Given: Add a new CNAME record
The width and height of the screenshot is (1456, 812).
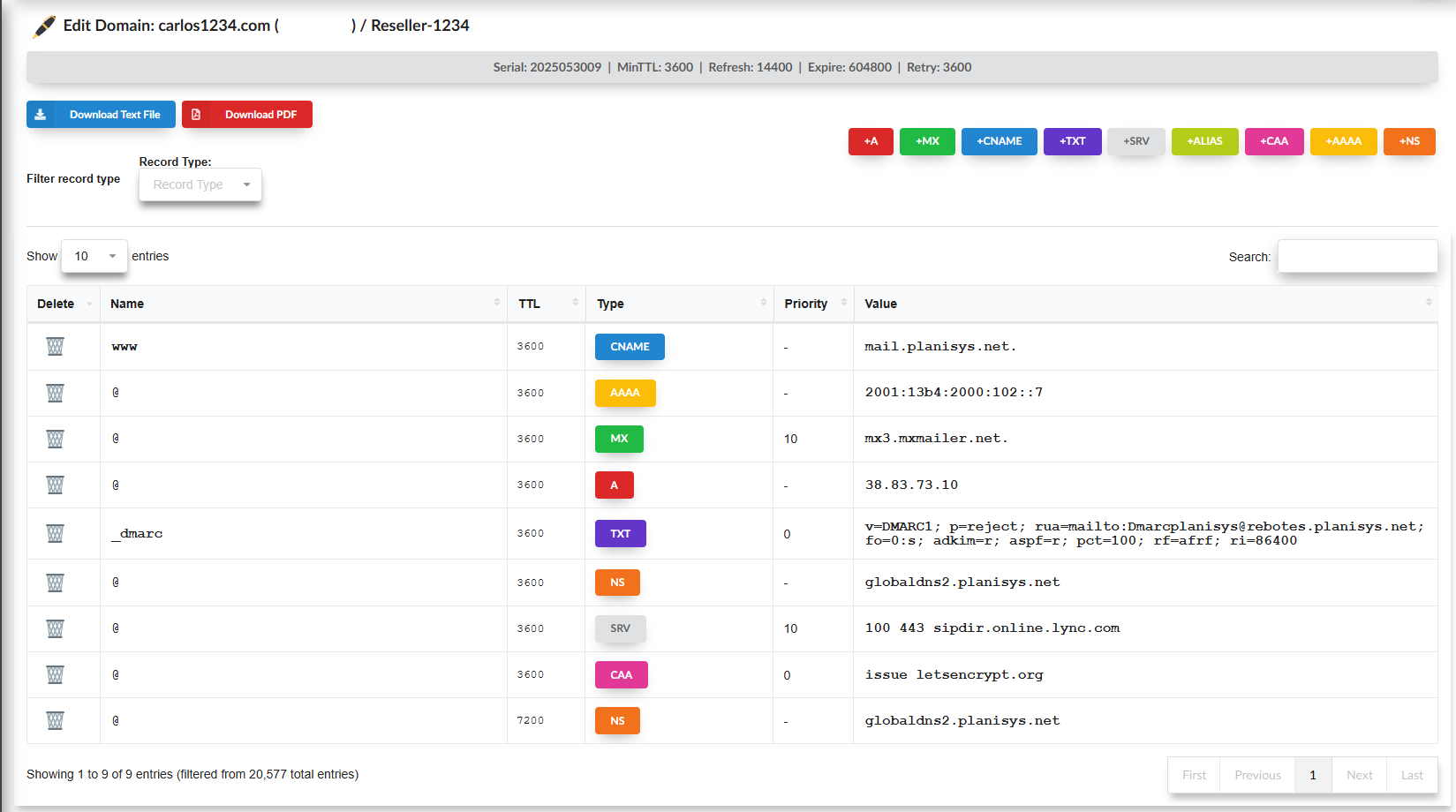Looking at the screenshot, I should [999, 141].
